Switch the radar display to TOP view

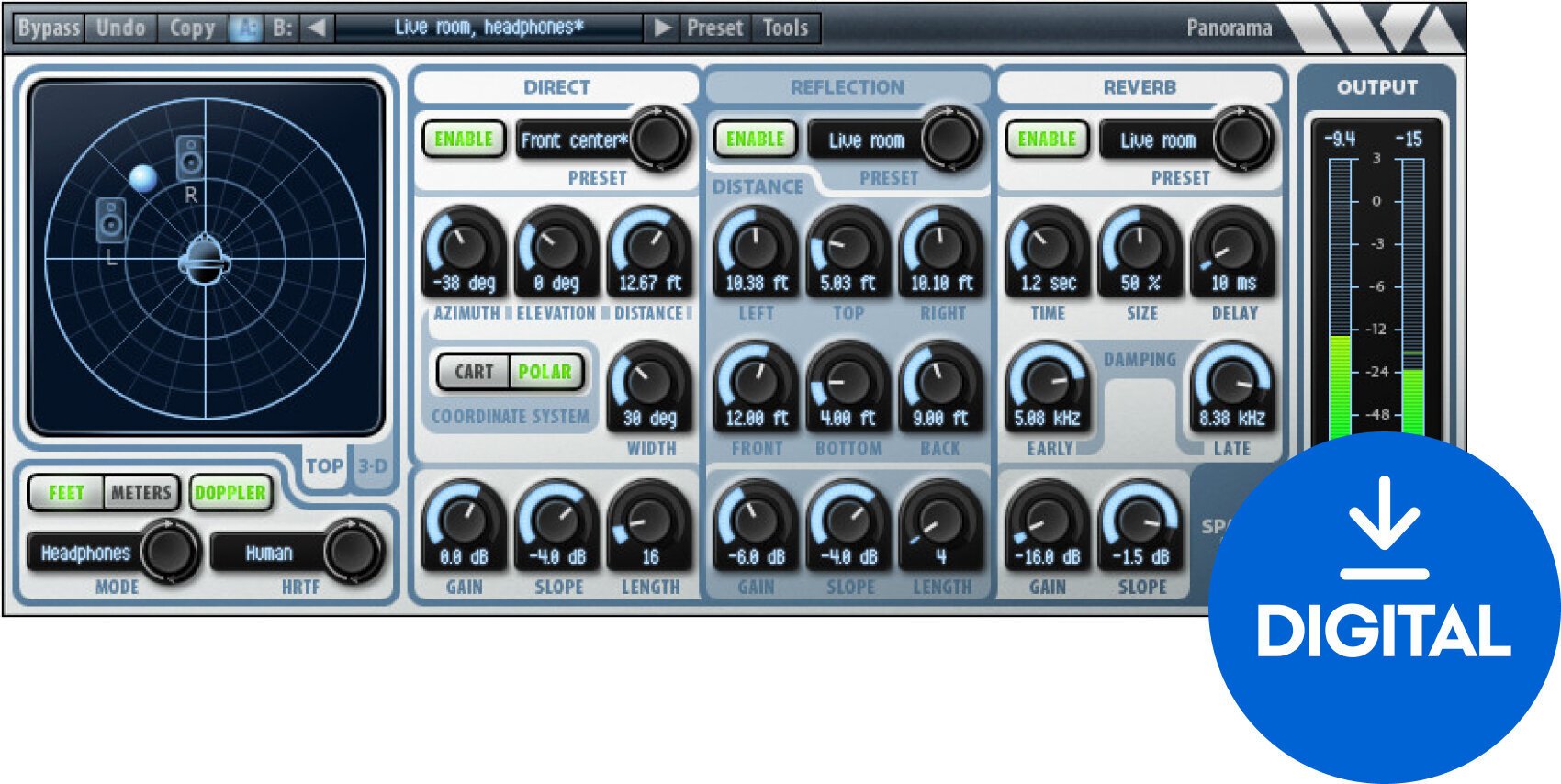click(324, 466)
